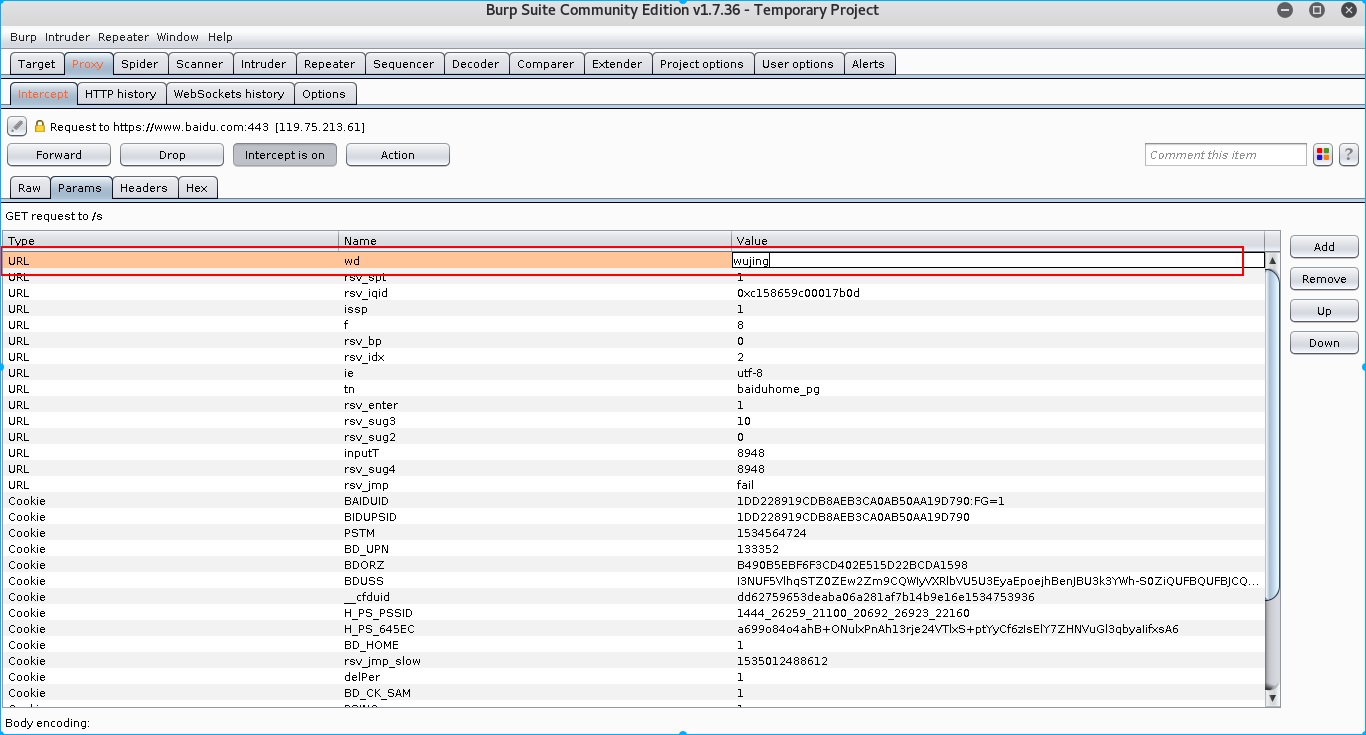Open the Project options tab
The width and height of the screenshot is (1366, 735).
[702, 64]
